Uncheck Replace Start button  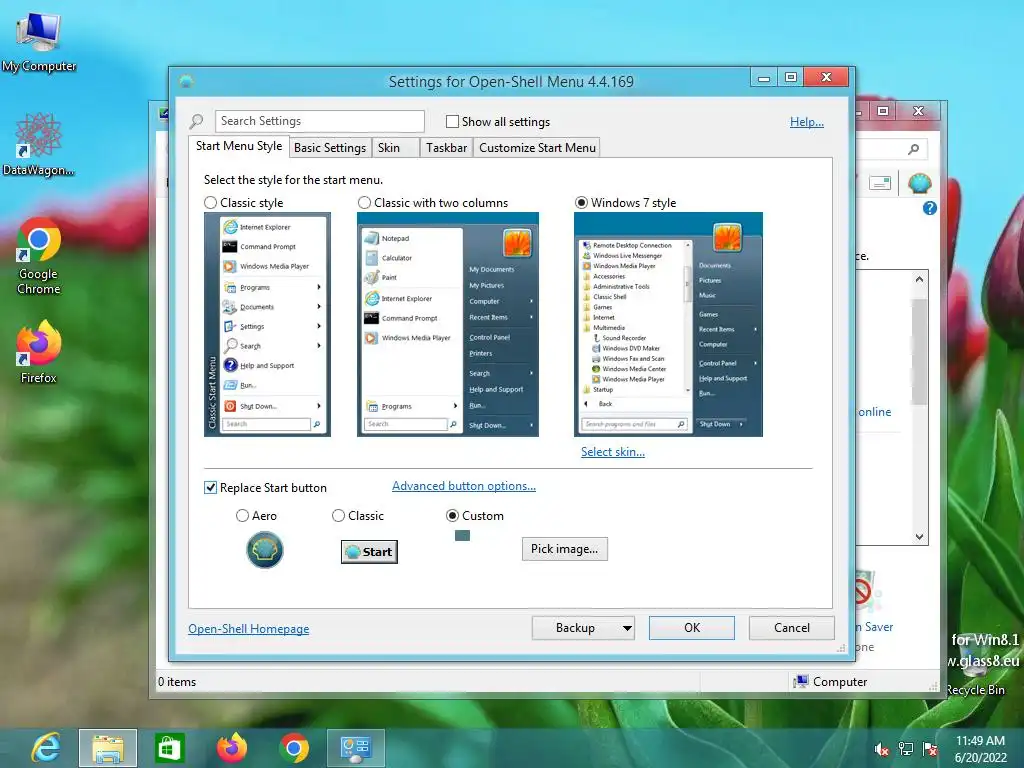[x=210, y=488]
